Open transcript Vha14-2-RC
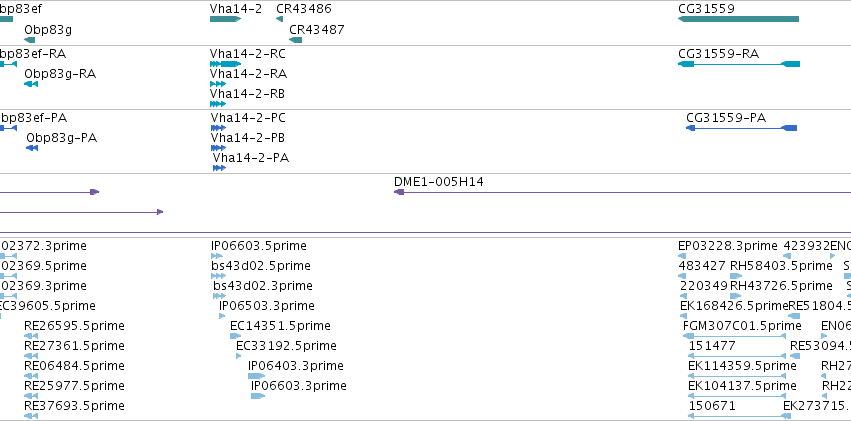Screen dimensions: 851x421 (225, 64)
